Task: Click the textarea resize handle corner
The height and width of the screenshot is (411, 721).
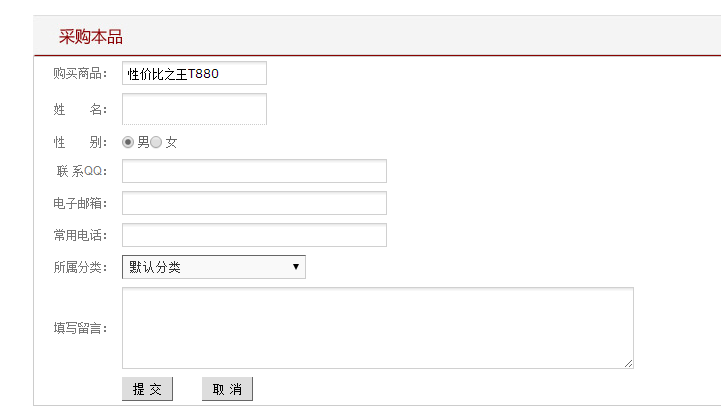Action: pyautogui.click(x=629, y=364)
